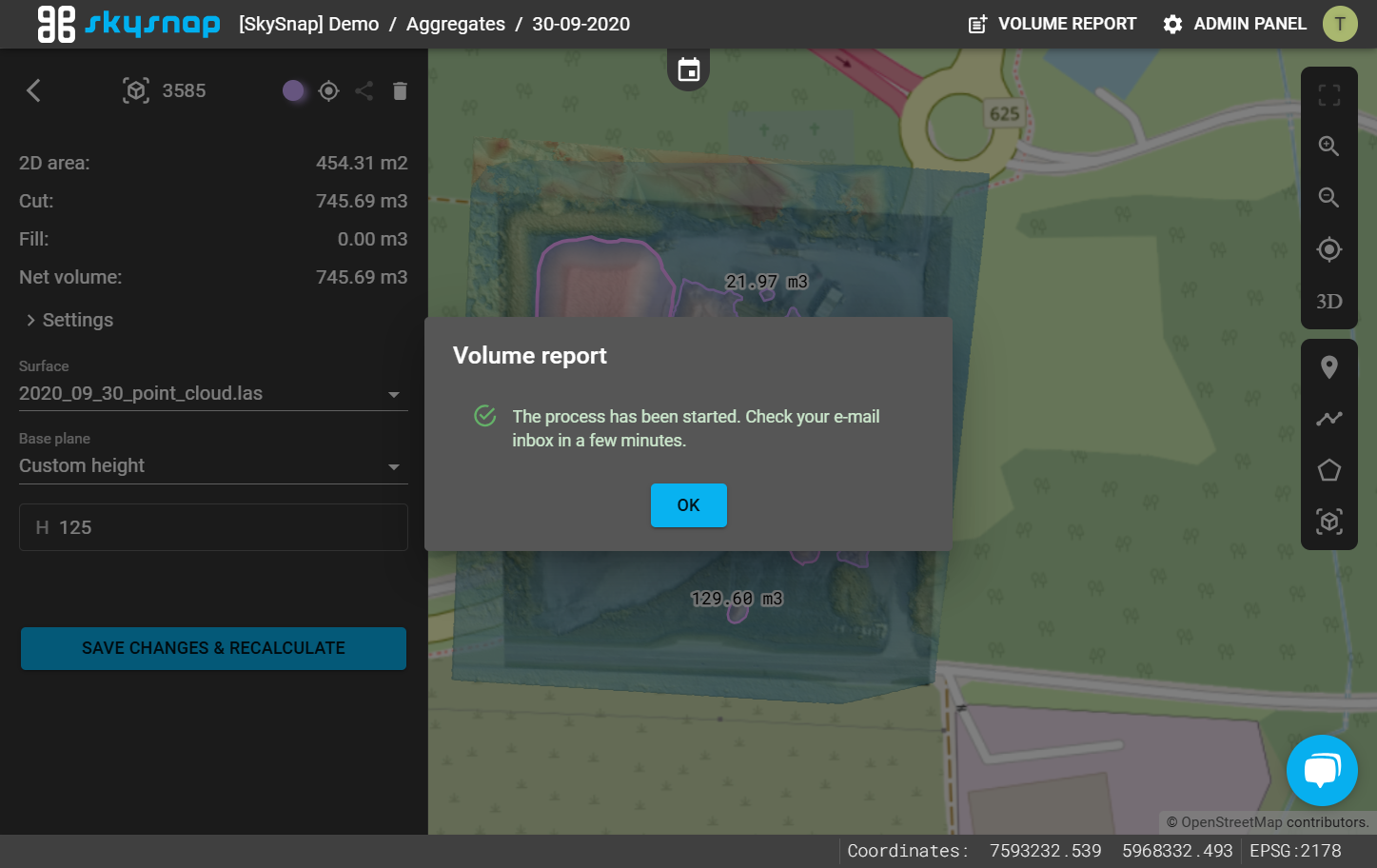The height and width of the screenshot is (868, 1377).
Task: Click the 21.97 m3 map label
Action: pyautogui.click(x=766, y=282)
